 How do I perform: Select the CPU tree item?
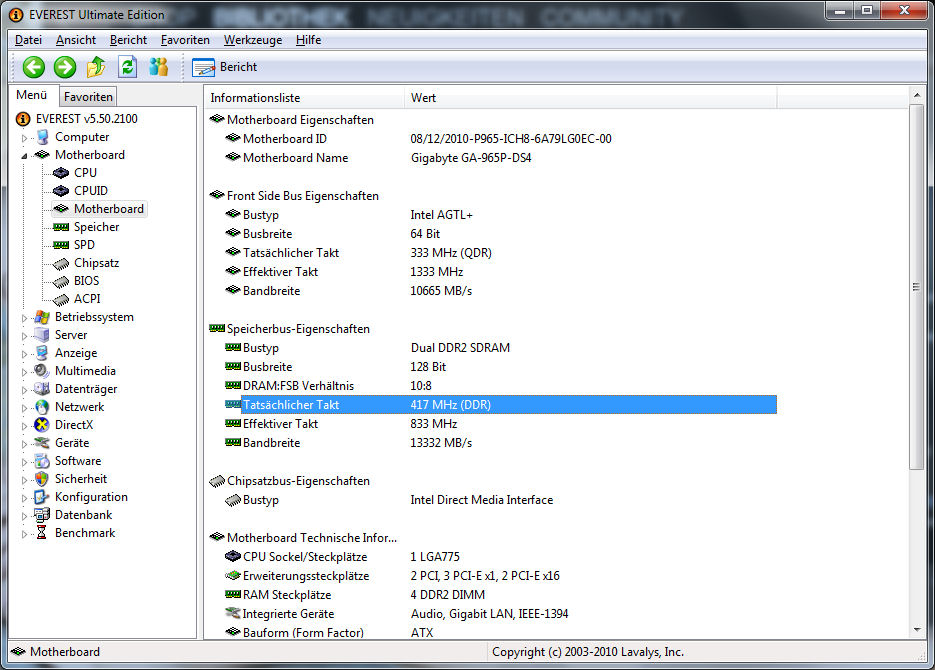(85, 173)
